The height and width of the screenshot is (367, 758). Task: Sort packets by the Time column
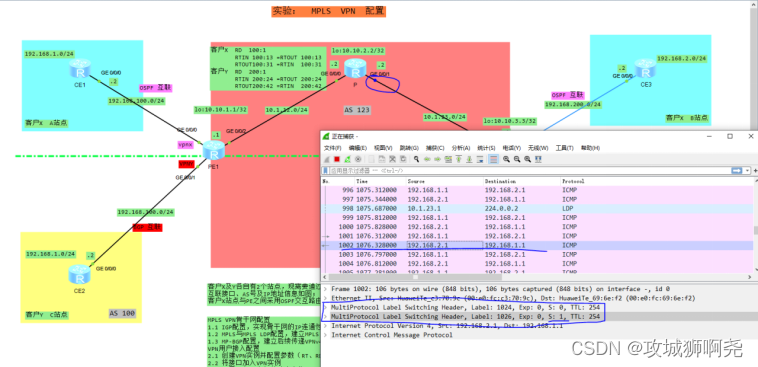tap(379, 181)
